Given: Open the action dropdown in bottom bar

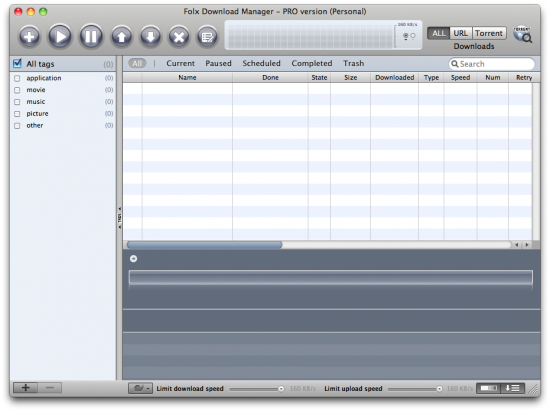Looking at the screenshot, I should click(140, 388).
